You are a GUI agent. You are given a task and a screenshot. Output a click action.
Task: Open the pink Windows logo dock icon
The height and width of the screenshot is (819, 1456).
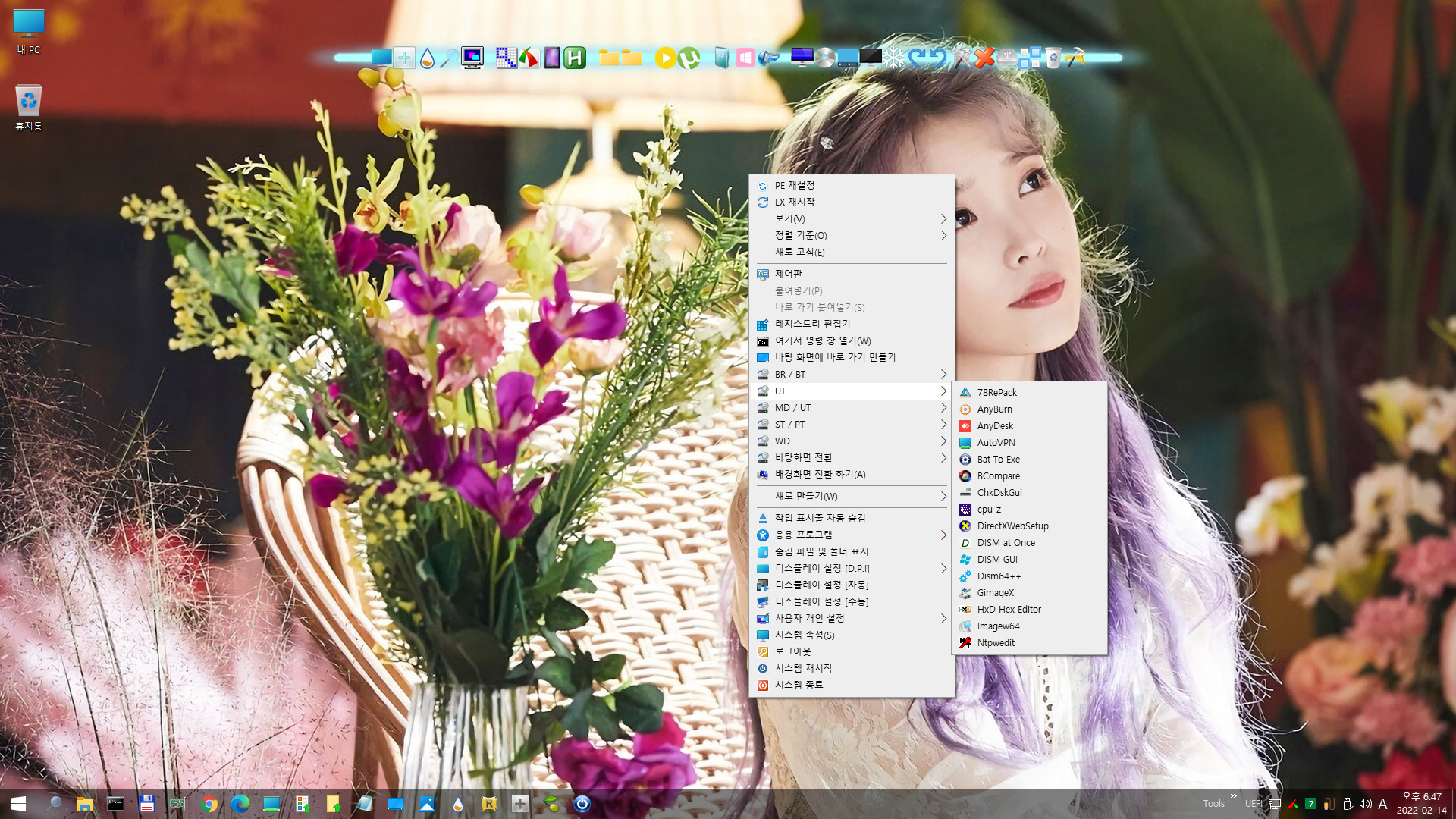coord(745,58)
